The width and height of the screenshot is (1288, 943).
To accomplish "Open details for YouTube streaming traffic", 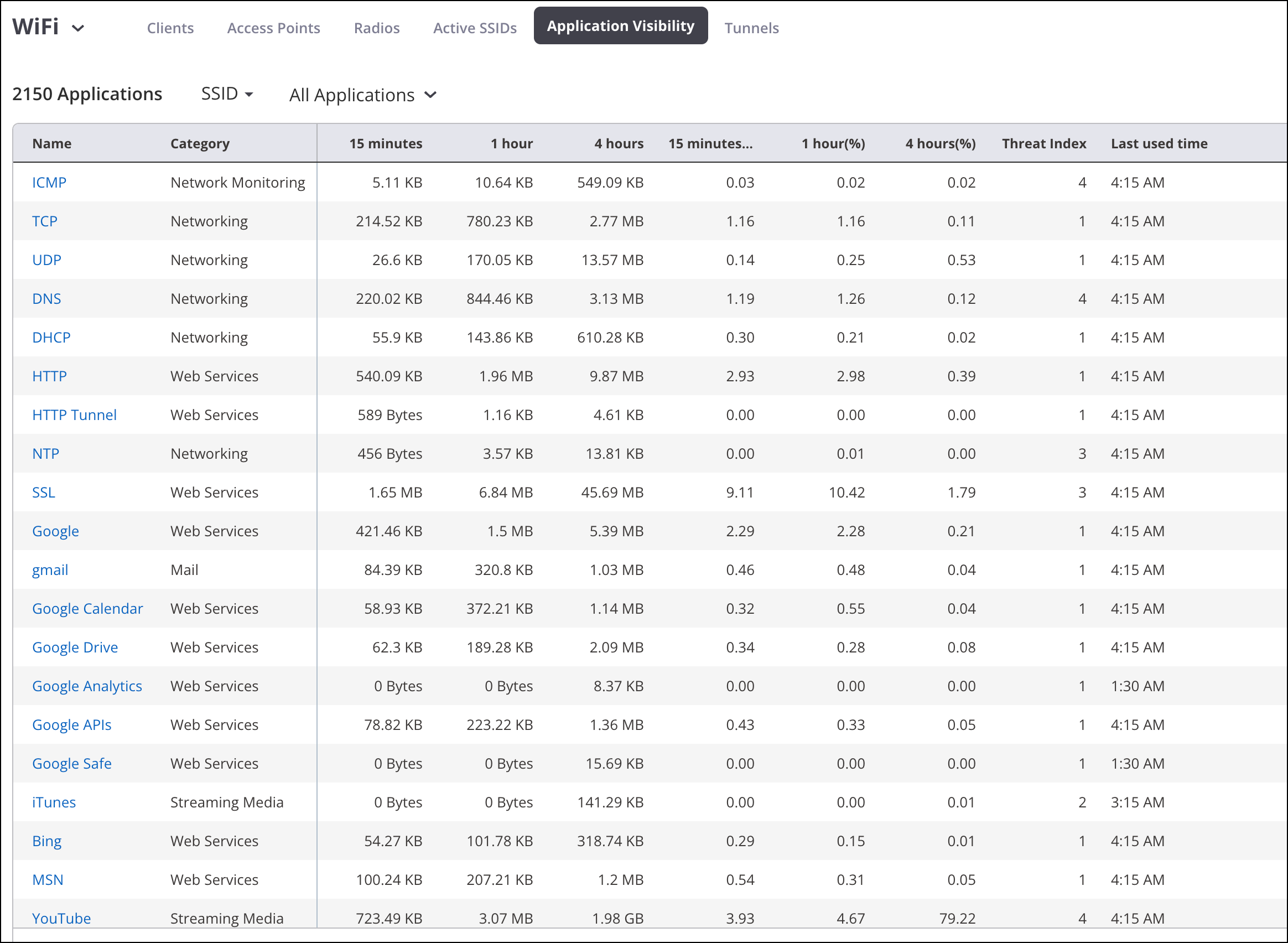I will coord(61,919).
